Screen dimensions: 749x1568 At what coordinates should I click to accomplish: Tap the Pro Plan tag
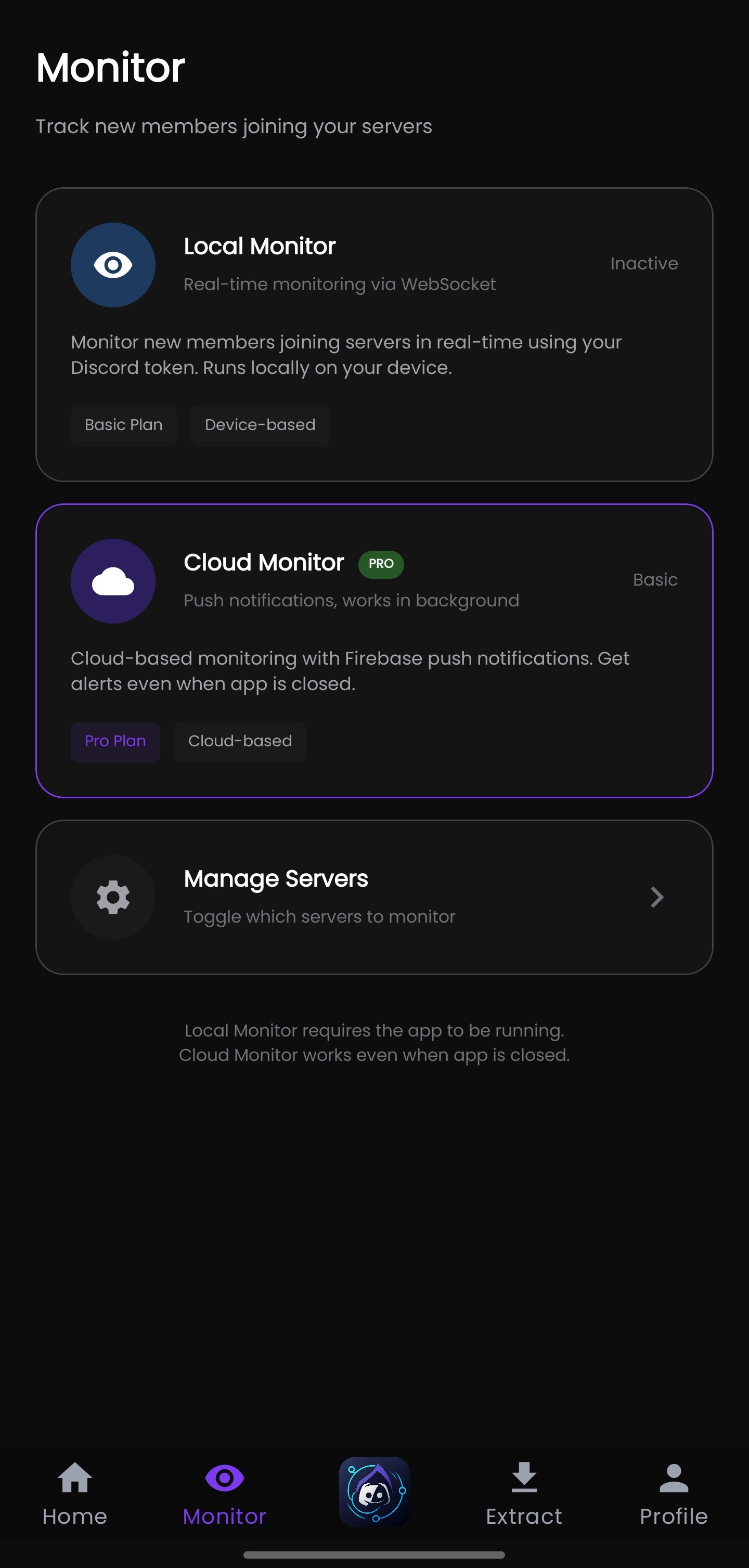click(115, 742)
